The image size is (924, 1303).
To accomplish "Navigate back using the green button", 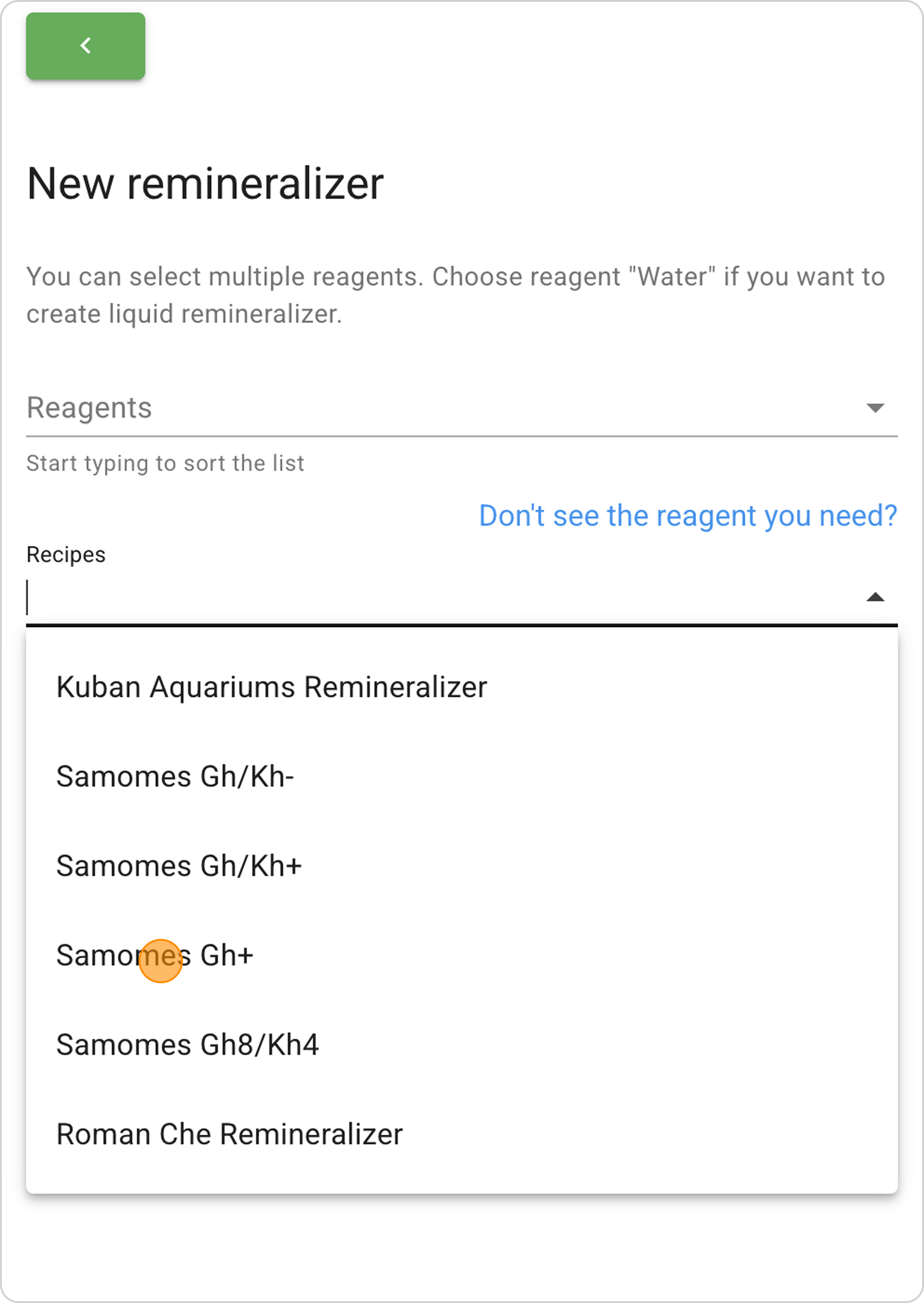I will click(85, 46).
